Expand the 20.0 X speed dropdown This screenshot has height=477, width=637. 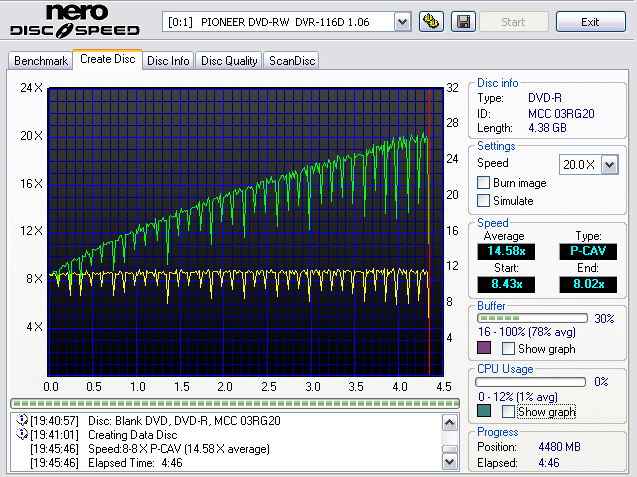point(609,164)
